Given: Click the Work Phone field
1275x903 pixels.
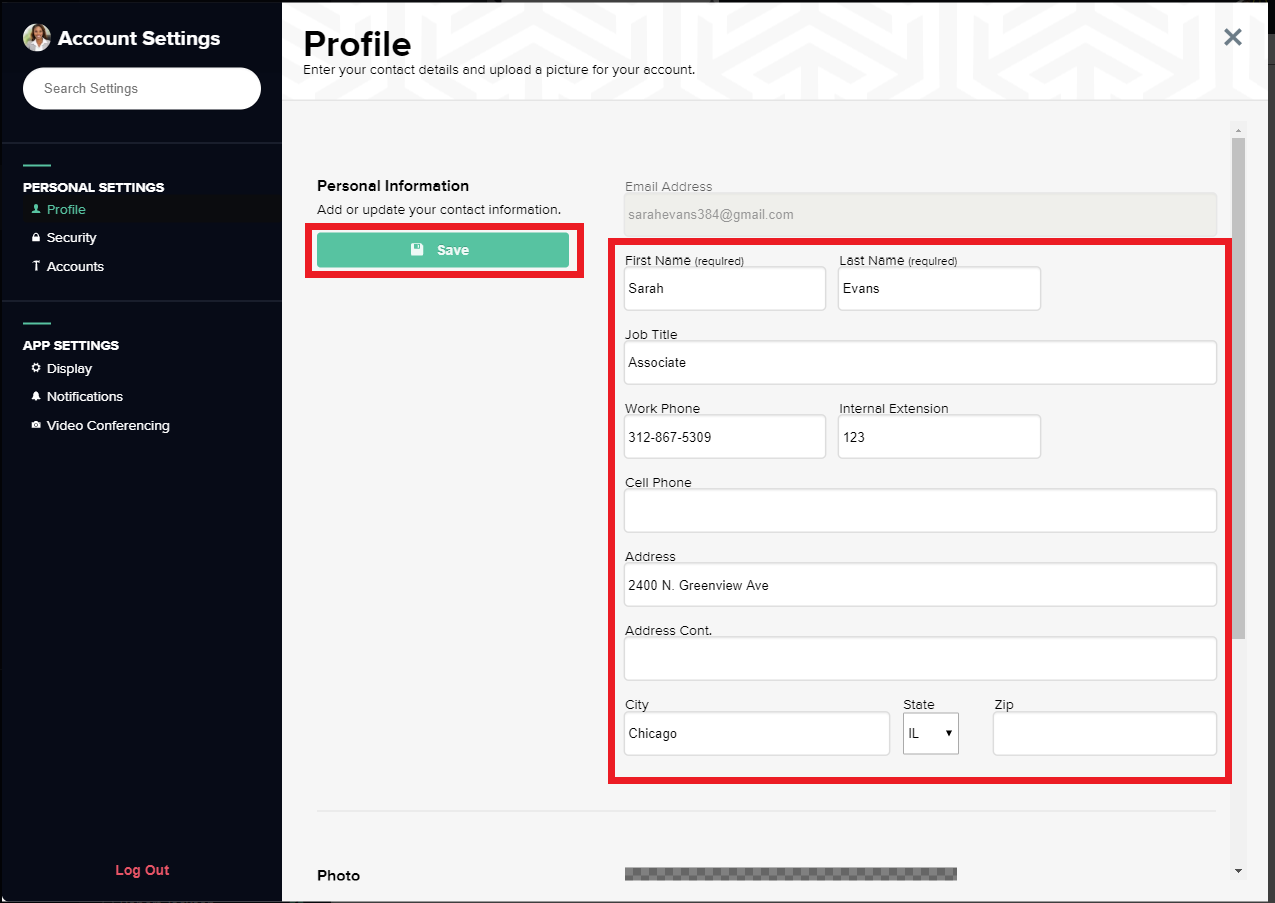Looking at the screenshot, I should click(725, 437).
